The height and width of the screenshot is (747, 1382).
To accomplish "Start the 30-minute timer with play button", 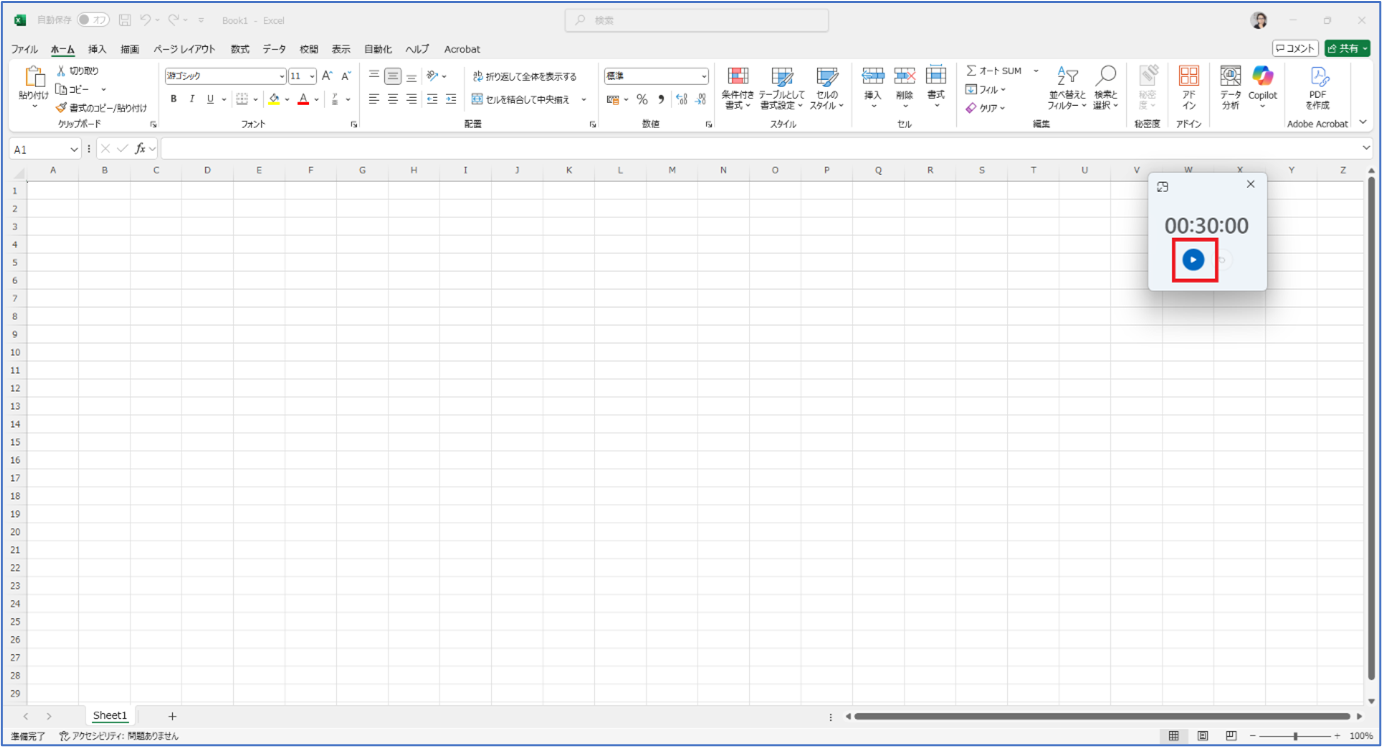I will point(1192,260).
